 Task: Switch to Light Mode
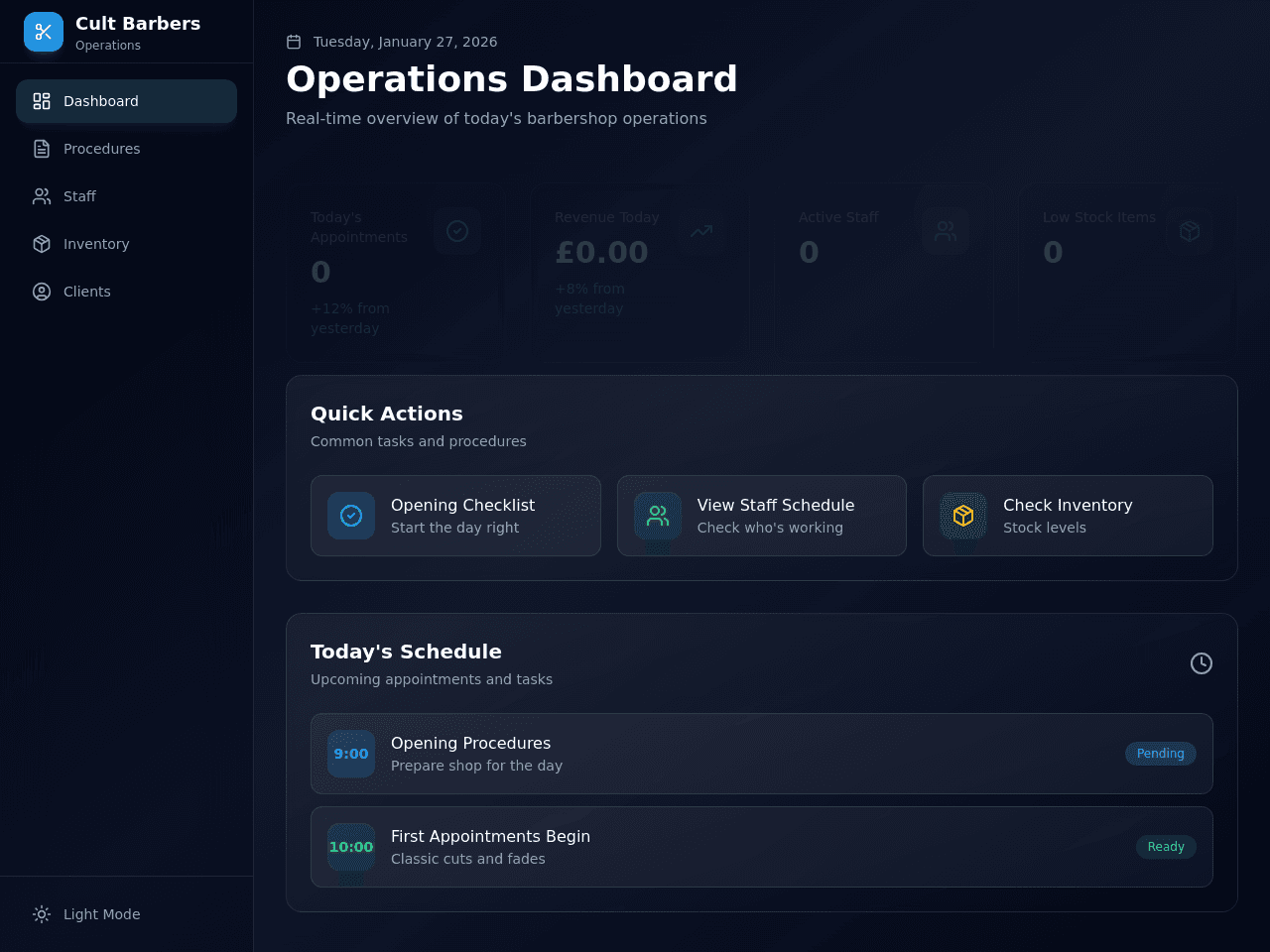tap(126, 914)
